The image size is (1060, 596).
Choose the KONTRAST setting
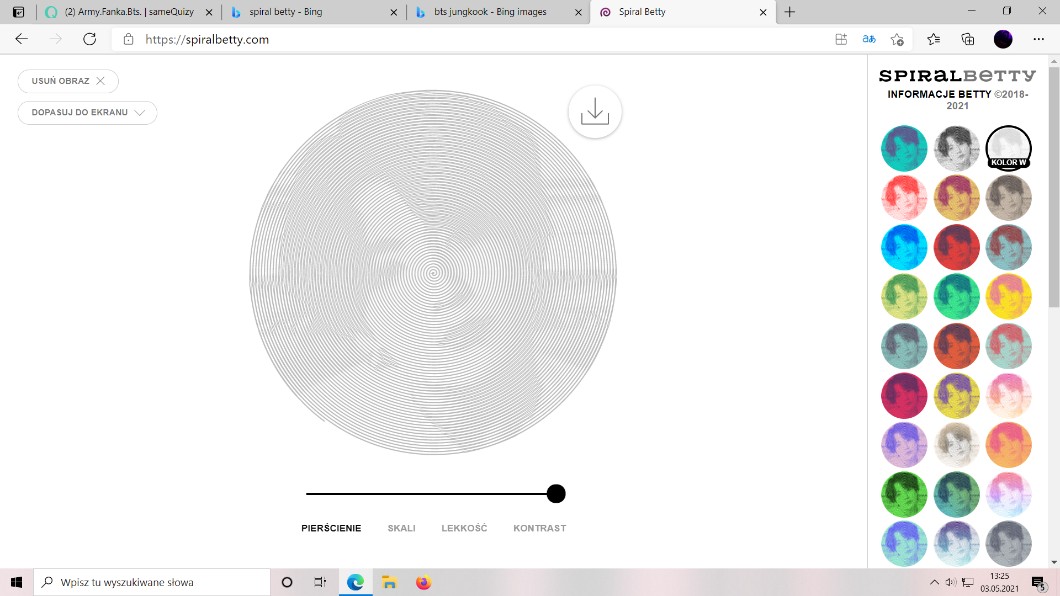click(539, 528)
